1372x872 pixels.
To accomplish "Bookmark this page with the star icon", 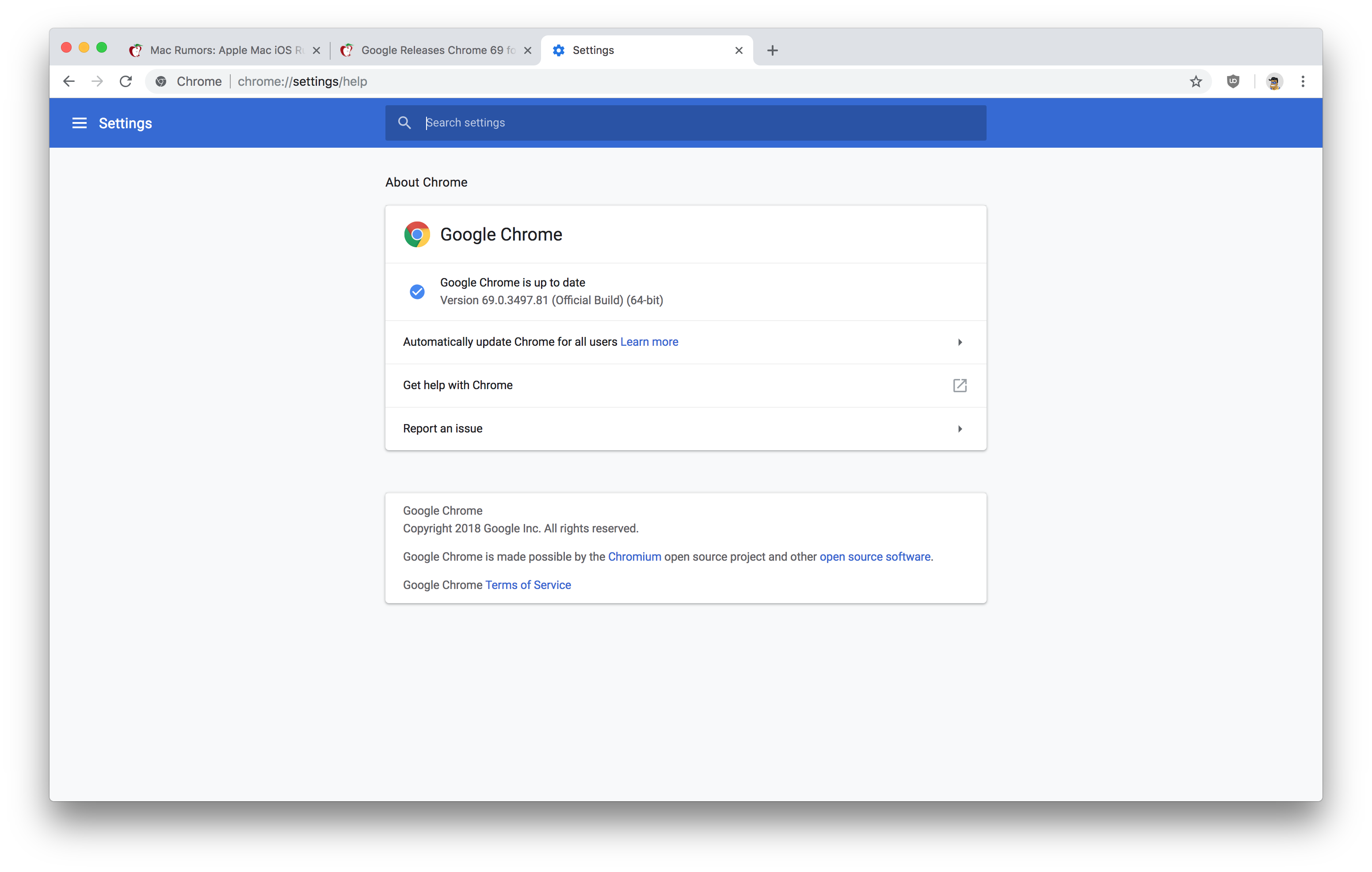I will (1195, 81).
